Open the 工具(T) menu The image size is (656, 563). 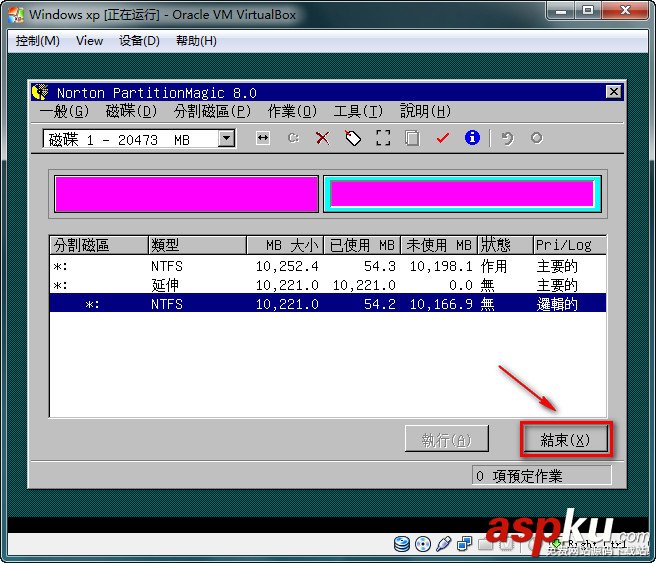[359, 111]
